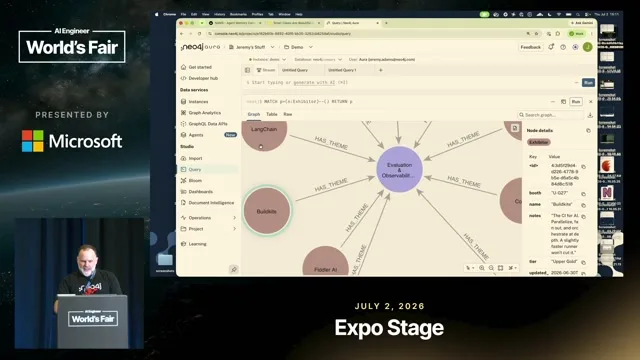Copy the notes property value

584,216
